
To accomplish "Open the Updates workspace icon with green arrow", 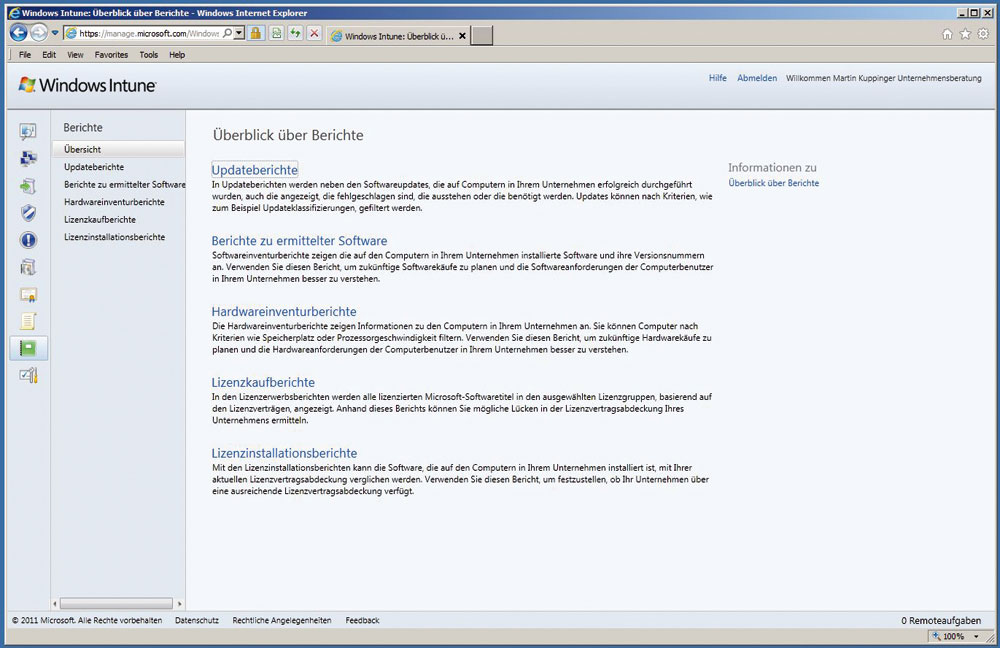I will (x=28, y=186).
